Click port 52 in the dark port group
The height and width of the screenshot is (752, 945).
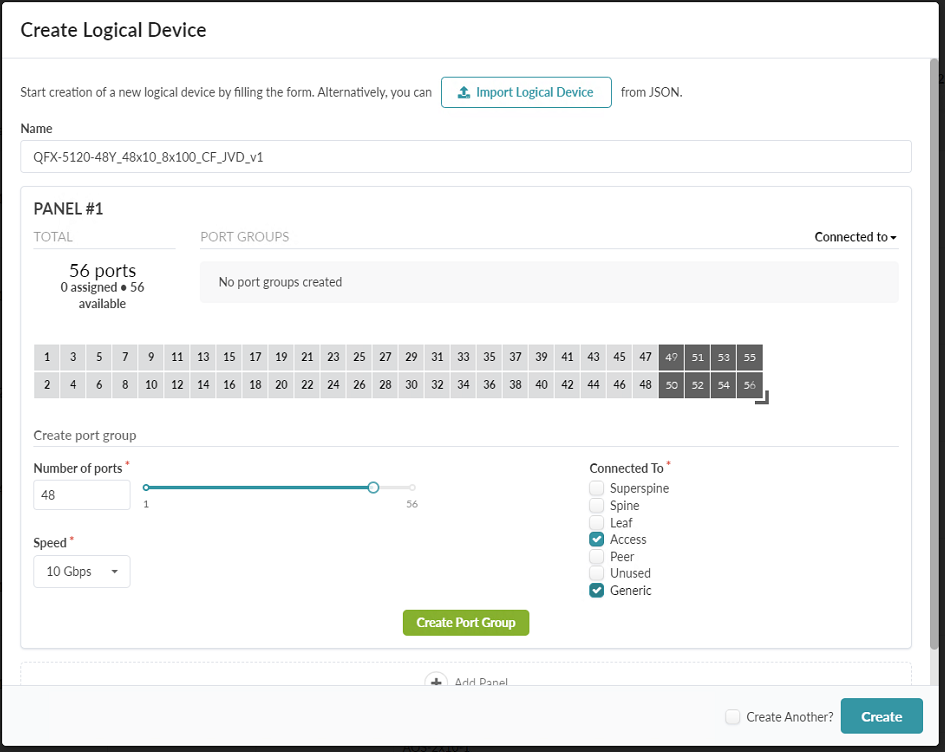coord(697,385)
